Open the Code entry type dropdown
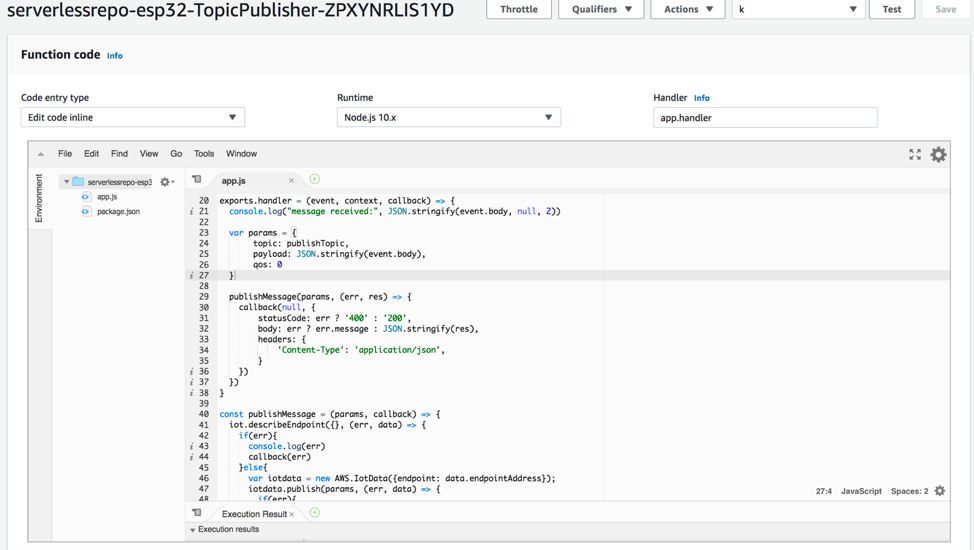Image resolution: width=974 pixels, height=550 pixels. (x=132, y=117)
